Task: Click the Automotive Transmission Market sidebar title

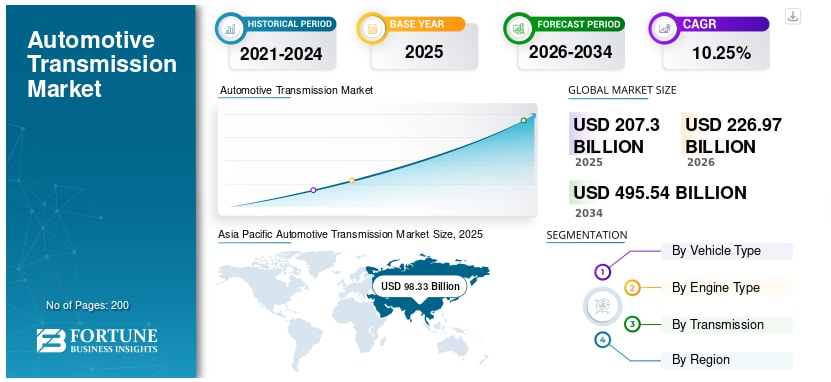Action: [x=102, y=64]
